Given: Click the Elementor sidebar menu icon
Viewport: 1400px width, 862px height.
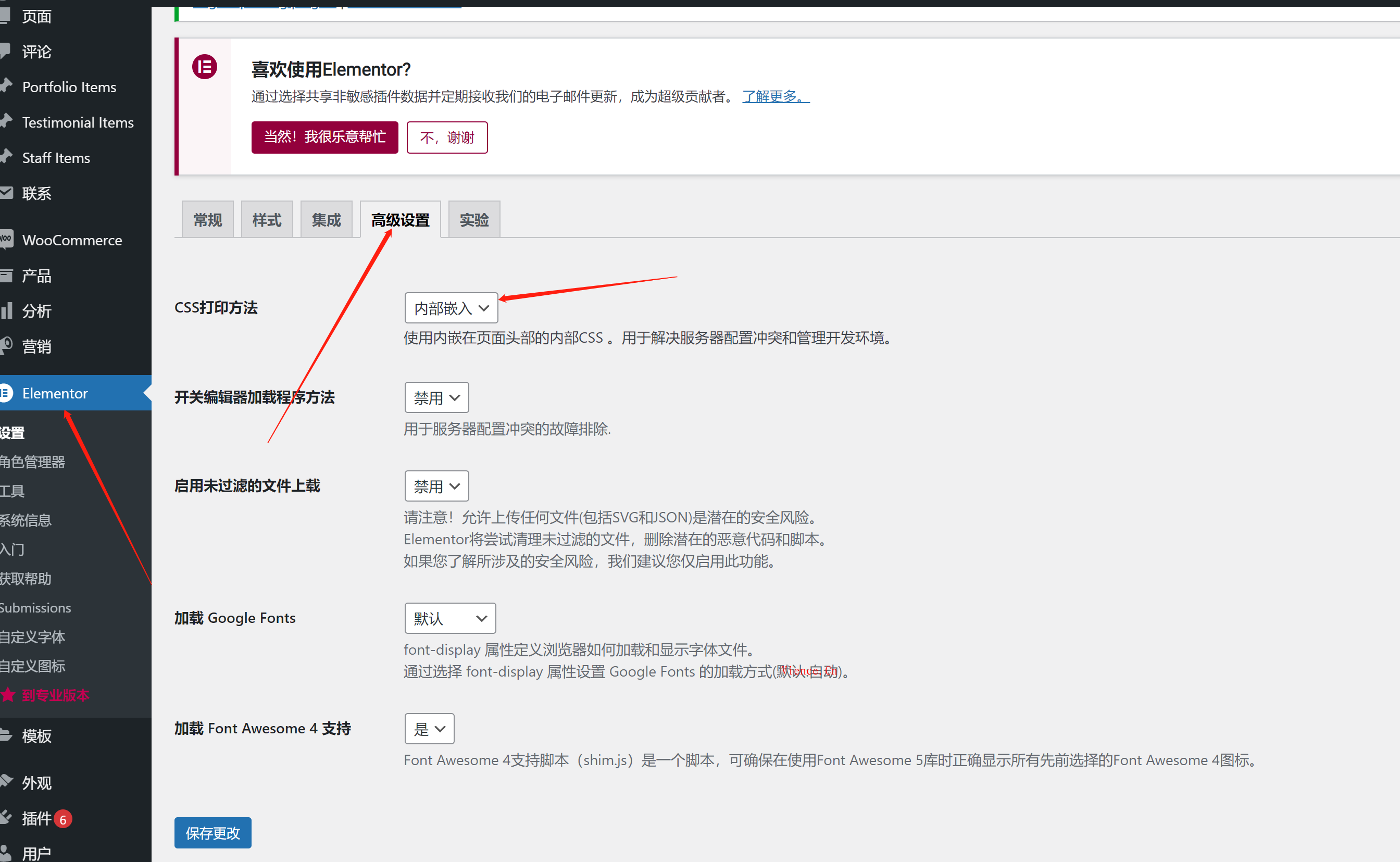Looking at the screenshot, I should click(6, 393).
